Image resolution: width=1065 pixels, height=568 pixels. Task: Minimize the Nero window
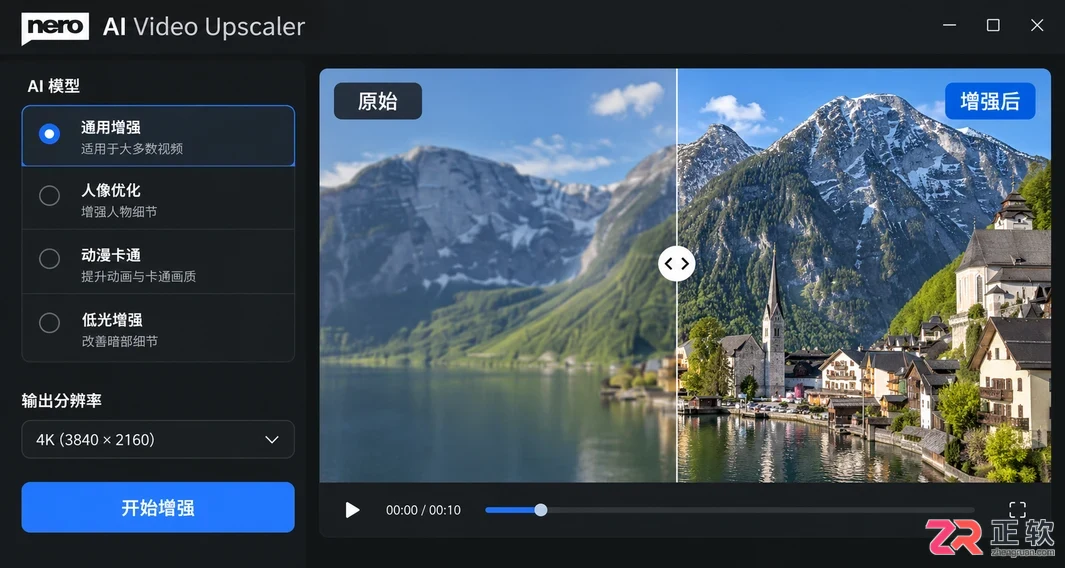(x=950, y=25)
